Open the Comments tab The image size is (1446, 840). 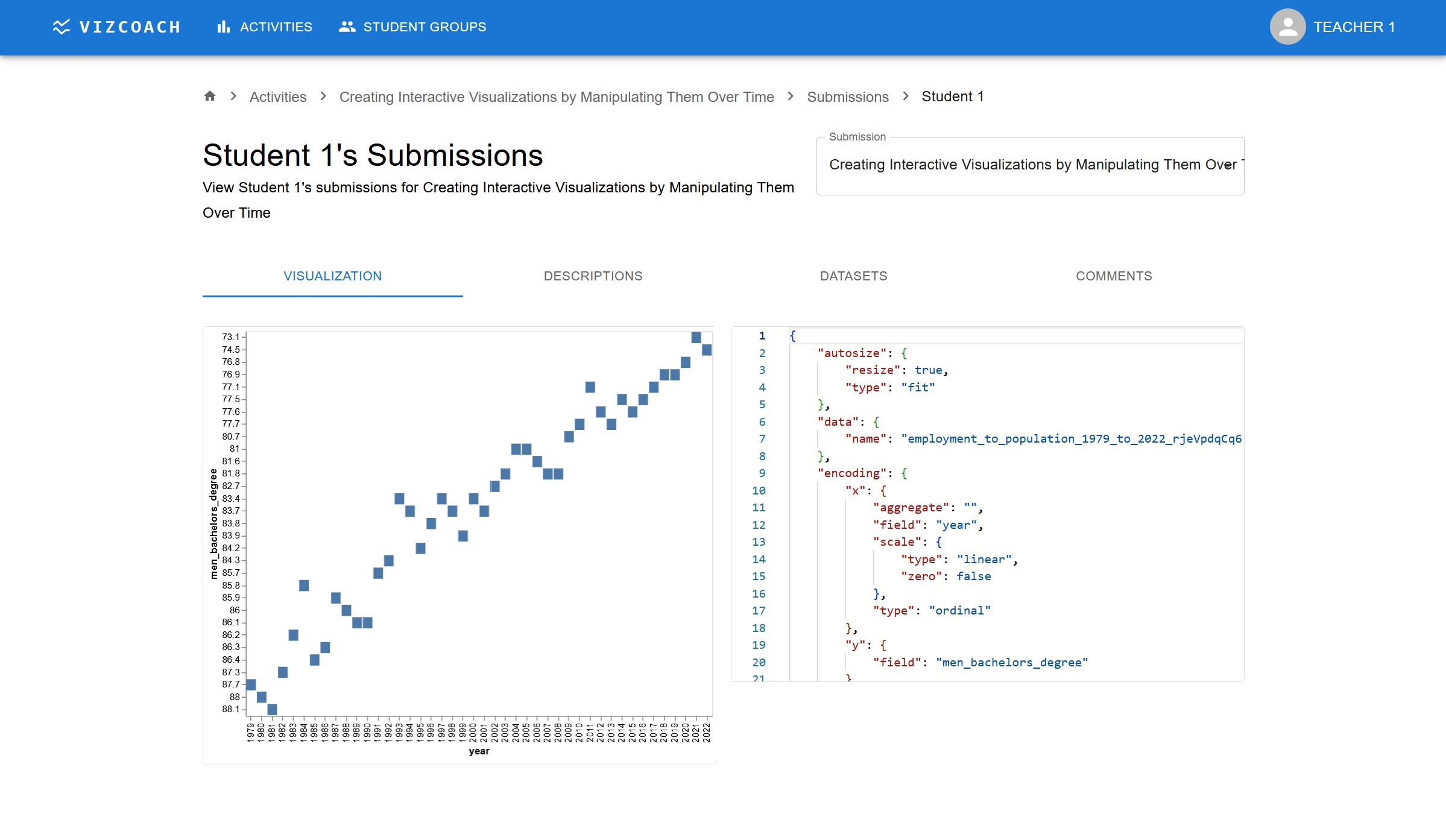tap(1114, 276)
